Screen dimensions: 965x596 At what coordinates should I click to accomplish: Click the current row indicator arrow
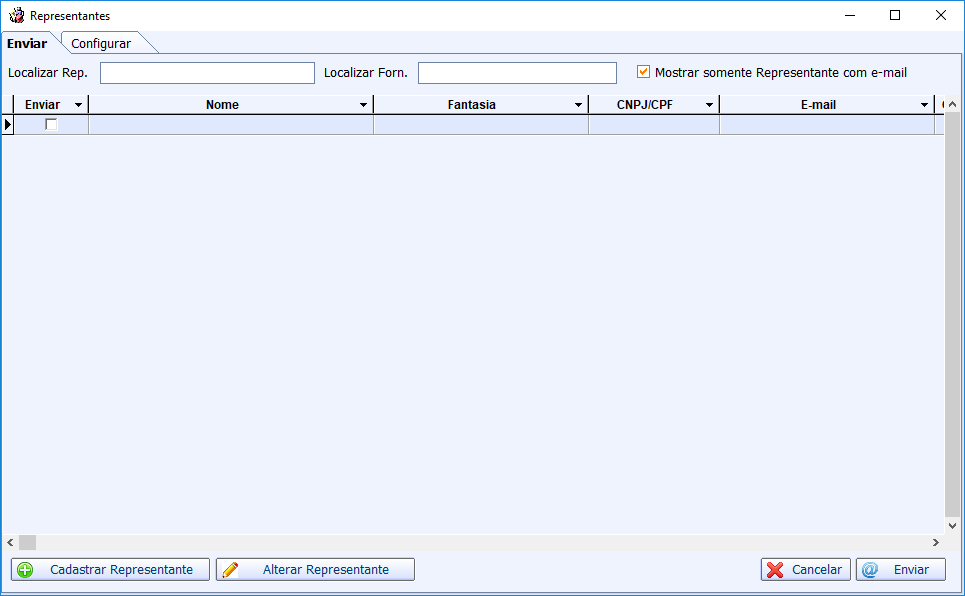(8, 125)
